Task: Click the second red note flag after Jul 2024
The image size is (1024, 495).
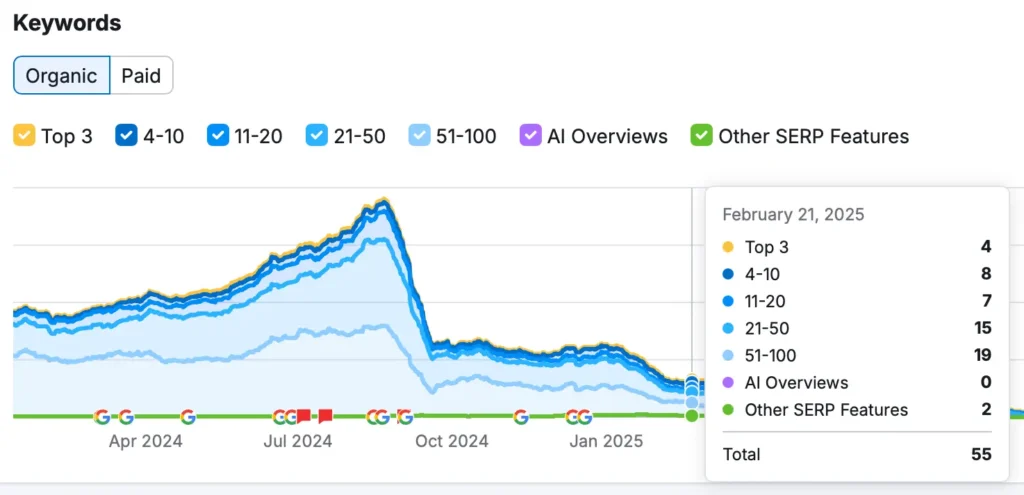Action: 325,416
